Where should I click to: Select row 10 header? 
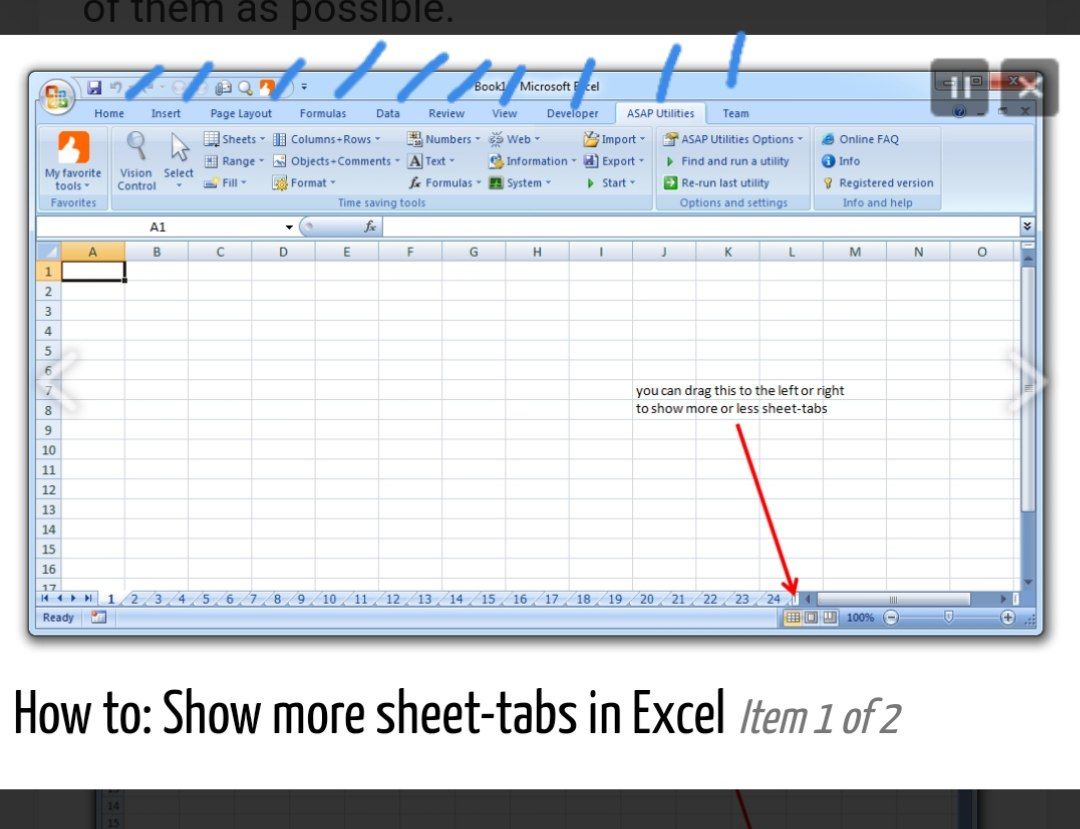48,450
